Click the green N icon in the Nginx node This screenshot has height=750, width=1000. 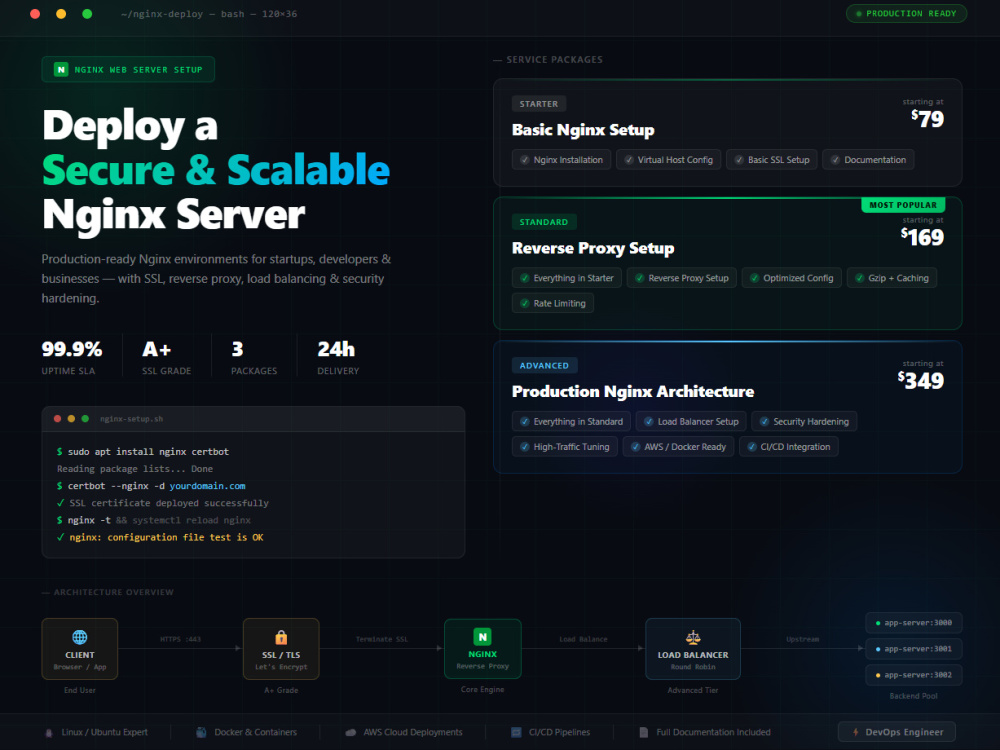tap(483, 636)
